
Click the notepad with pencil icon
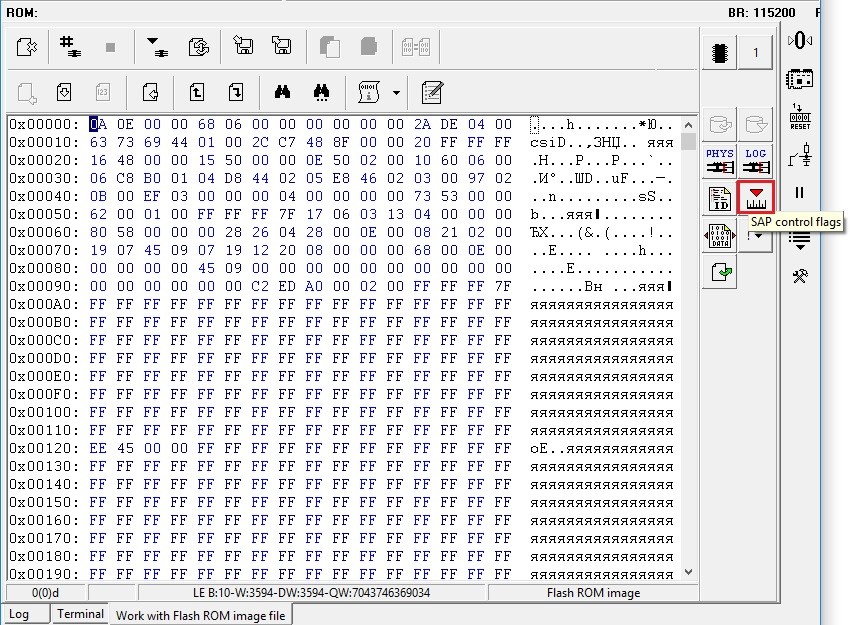pyautogui.click(x=432, y=92)
